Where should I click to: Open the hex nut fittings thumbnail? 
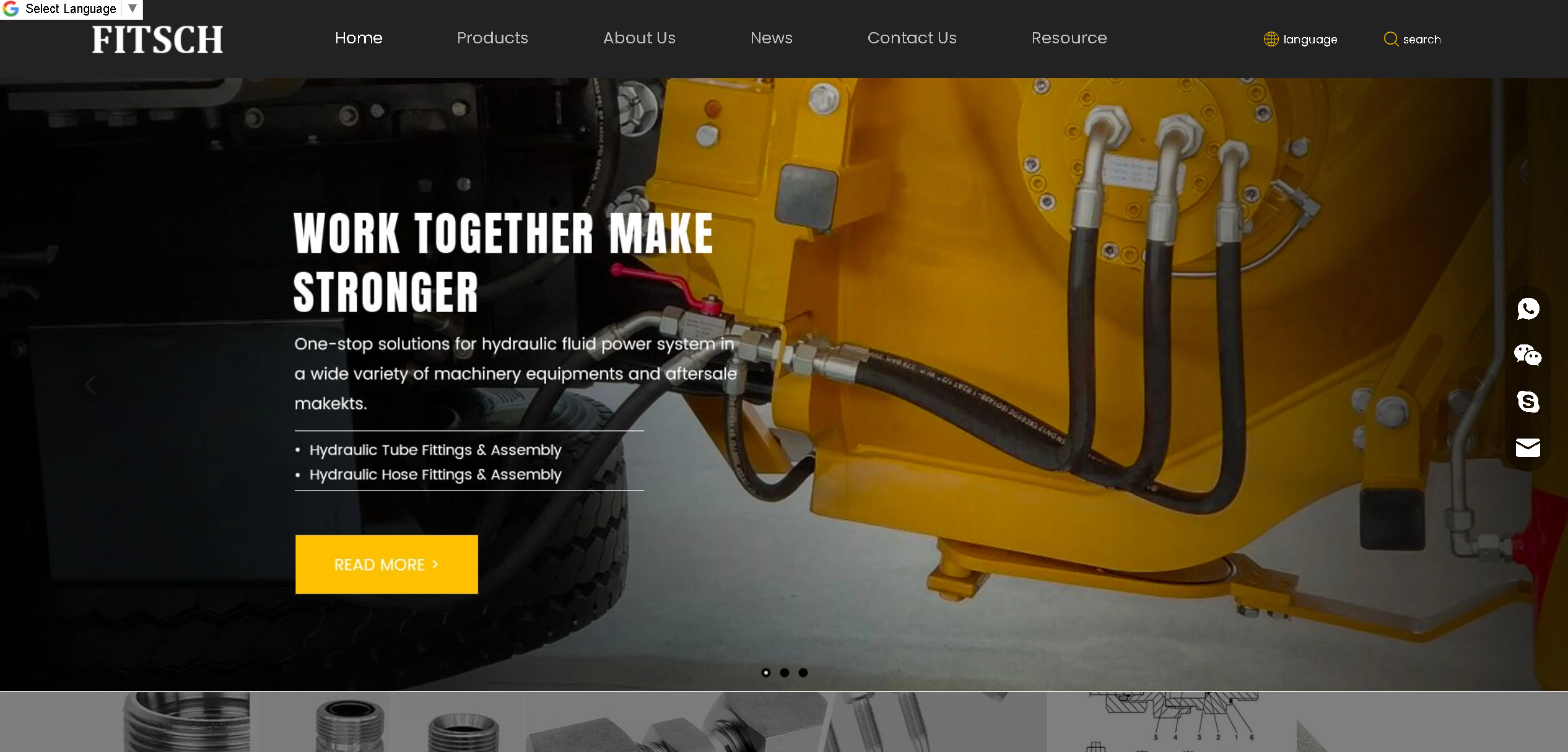678,722
